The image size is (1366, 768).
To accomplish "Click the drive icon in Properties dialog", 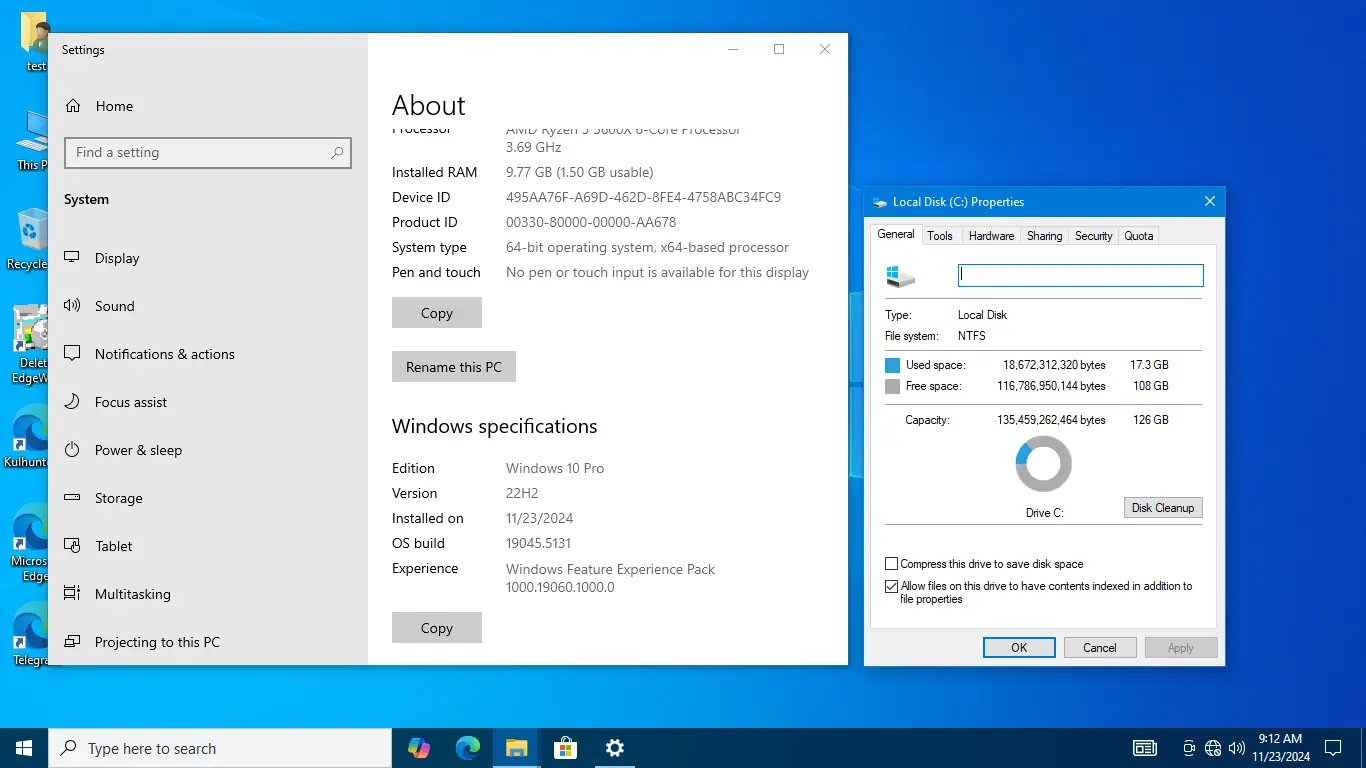I will (900, 277).
